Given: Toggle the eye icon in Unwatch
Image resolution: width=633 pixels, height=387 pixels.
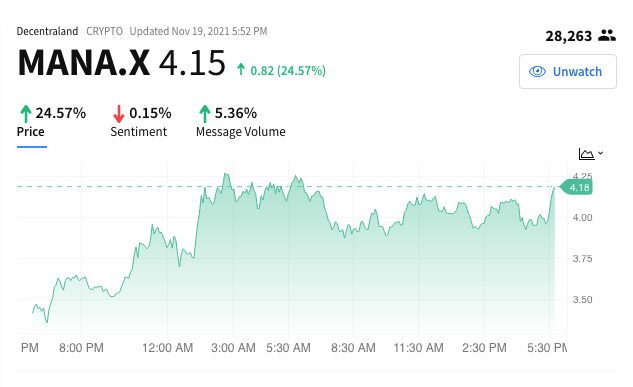Looking at the screenshot, I should [537, 71].
